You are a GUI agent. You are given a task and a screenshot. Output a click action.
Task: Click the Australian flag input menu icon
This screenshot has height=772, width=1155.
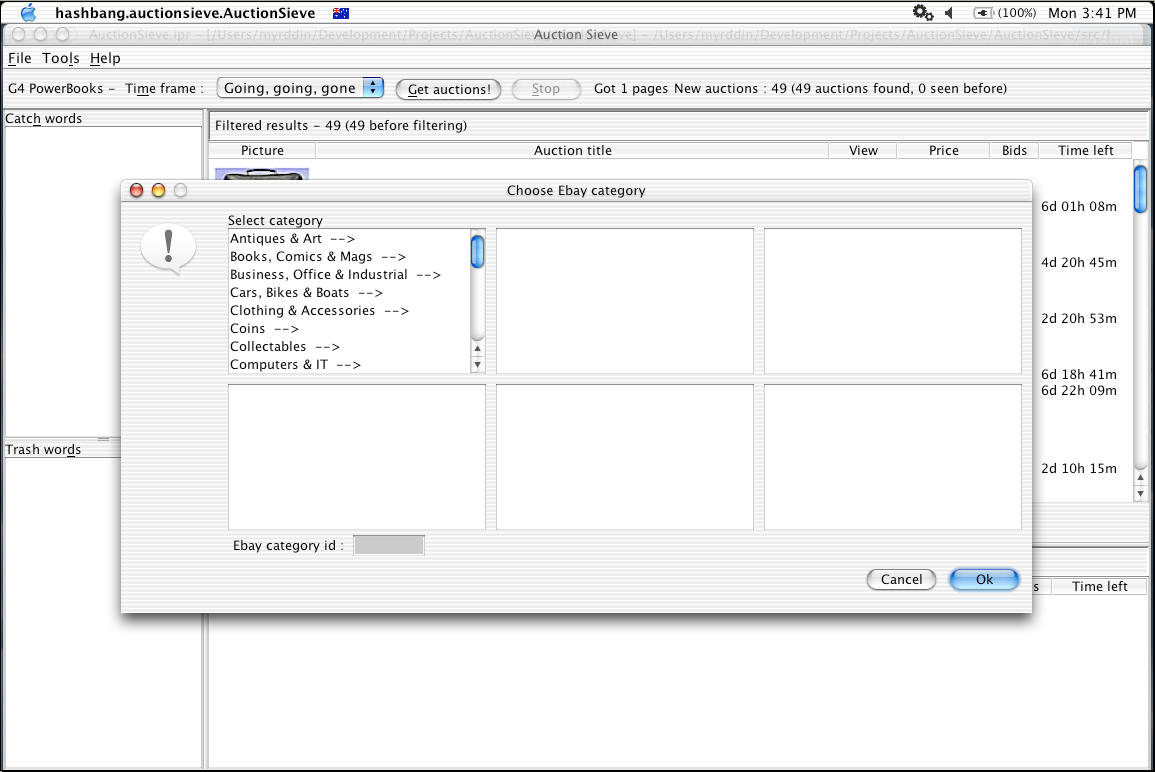click(341, 13)
